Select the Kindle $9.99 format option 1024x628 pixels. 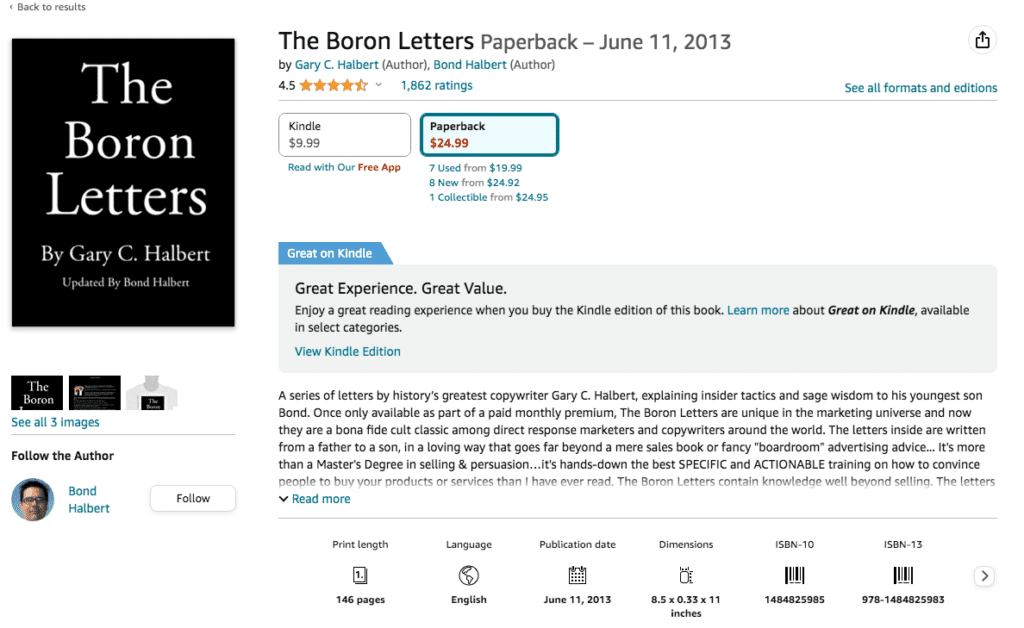point(344,134)
